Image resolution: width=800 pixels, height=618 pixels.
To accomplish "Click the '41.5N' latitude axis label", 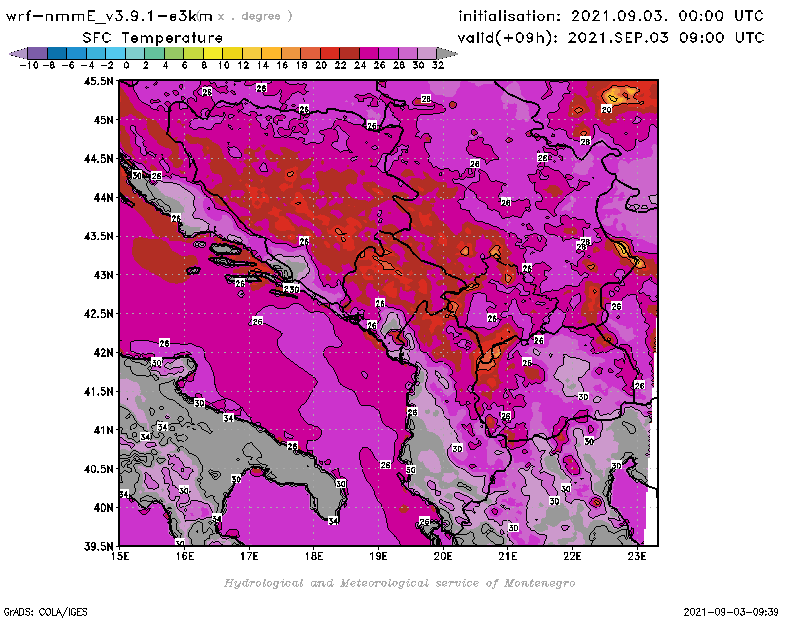I will (x=98, y=391).
